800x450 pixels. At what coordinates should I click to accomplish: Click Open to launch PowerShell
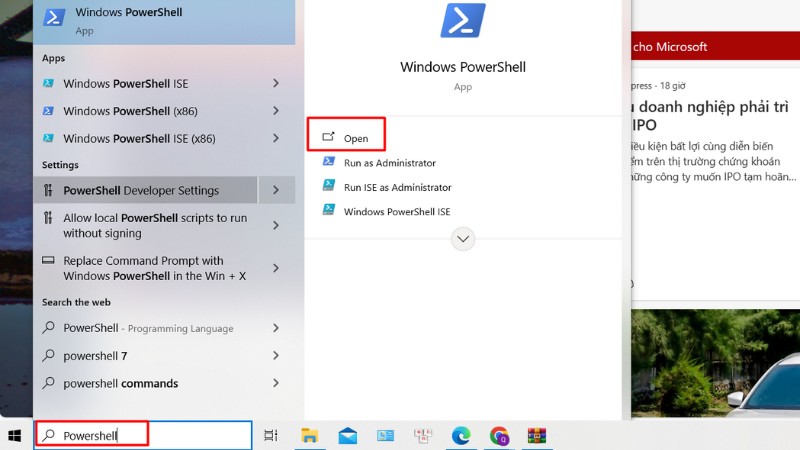coord(346,138)
